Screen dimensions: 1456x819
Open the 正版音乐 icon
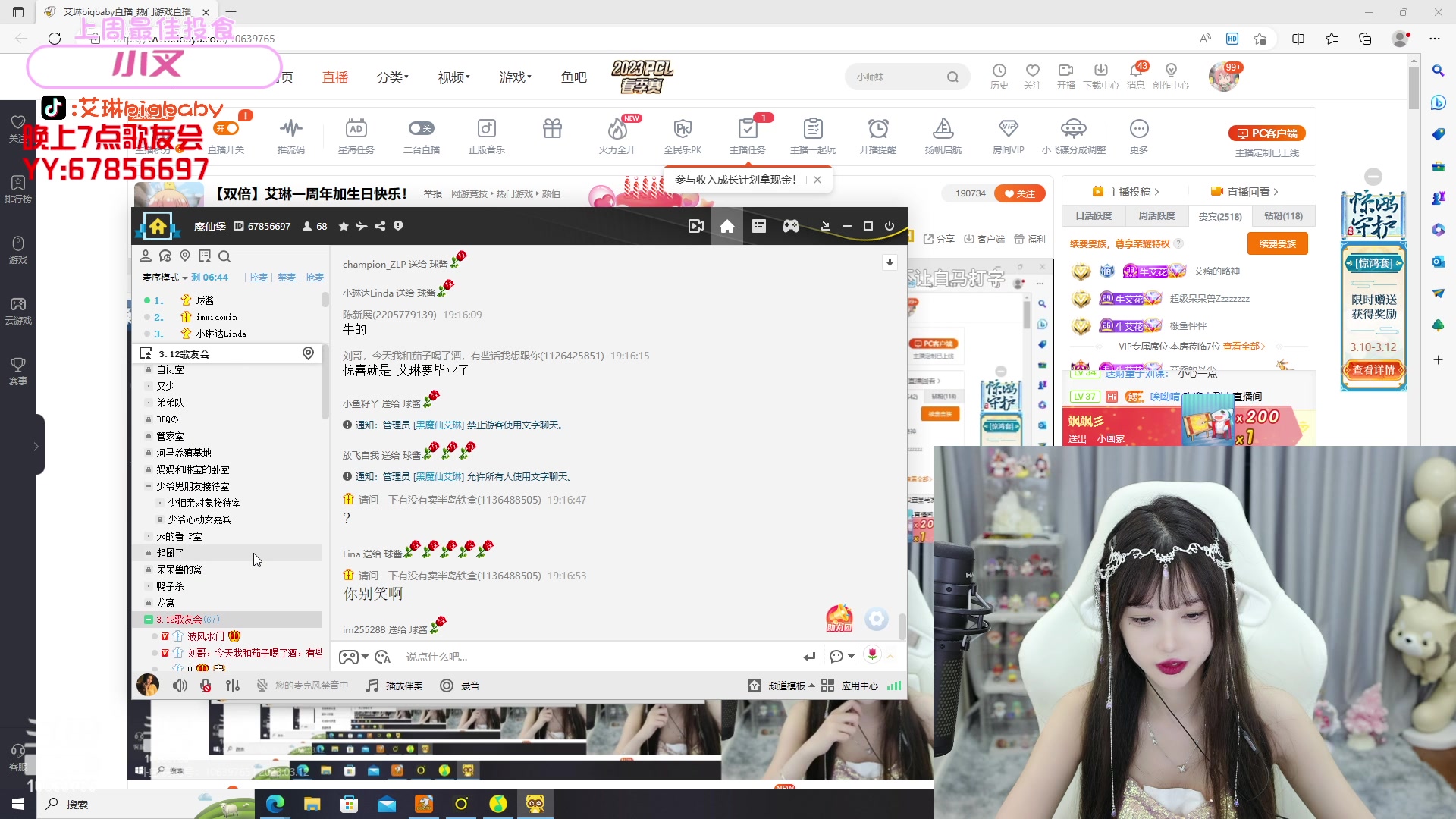pyautogui.click(x=486, y=136)
